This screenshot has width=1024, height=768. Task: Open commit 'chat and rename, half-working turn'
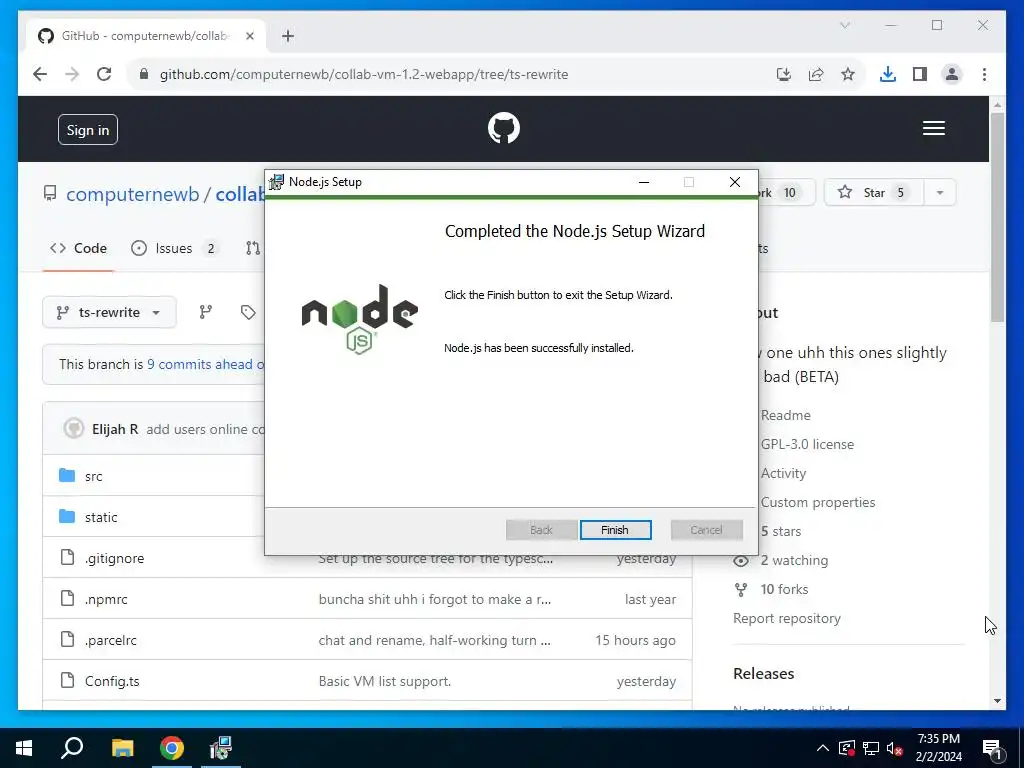(434, 641)
